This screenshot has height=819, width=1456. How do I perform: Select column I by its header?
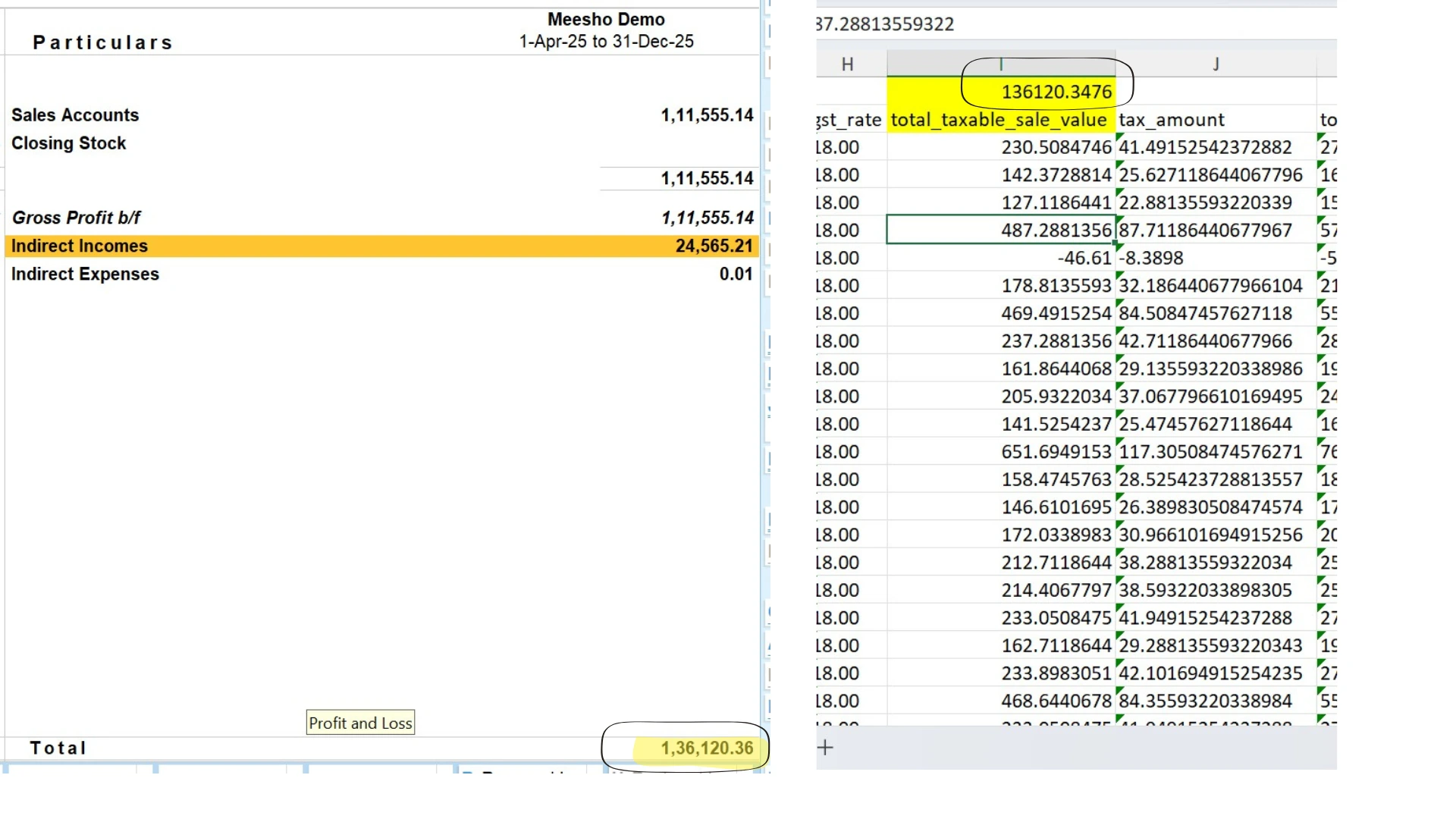[x=999, y=64]
